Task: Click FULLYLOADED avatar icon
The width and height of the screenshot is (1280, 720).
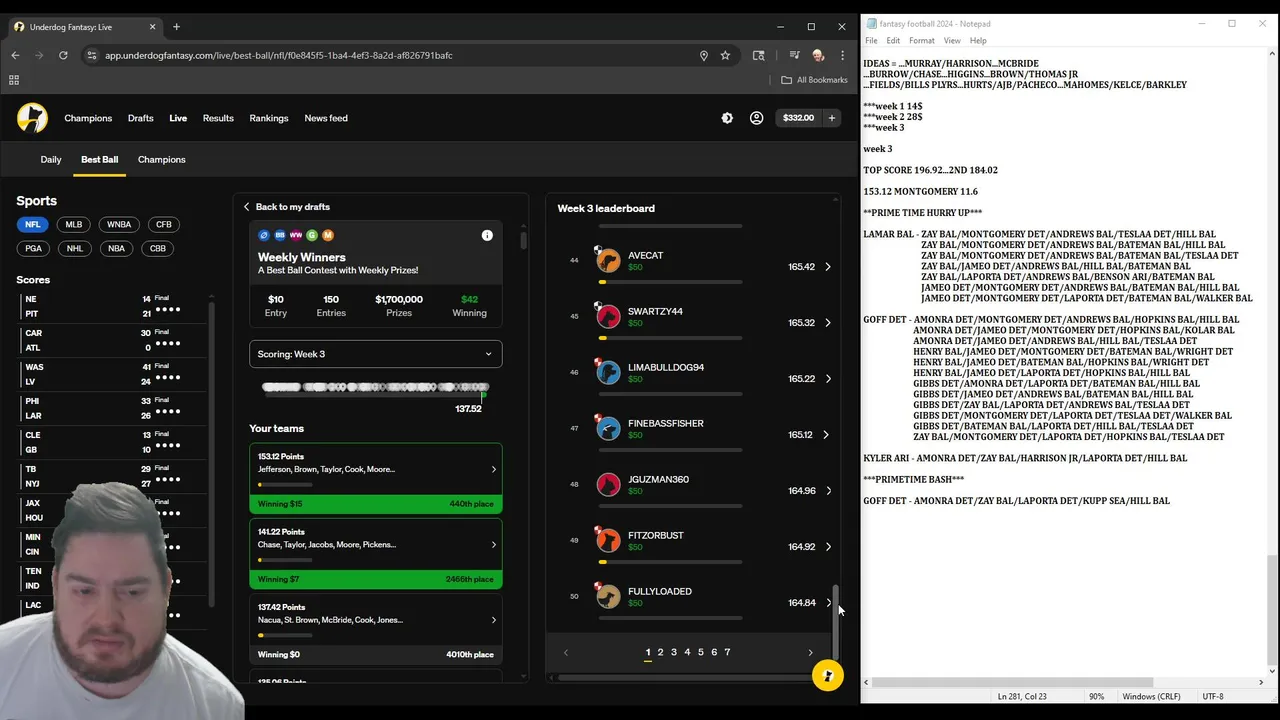Action: click(608, 597)
